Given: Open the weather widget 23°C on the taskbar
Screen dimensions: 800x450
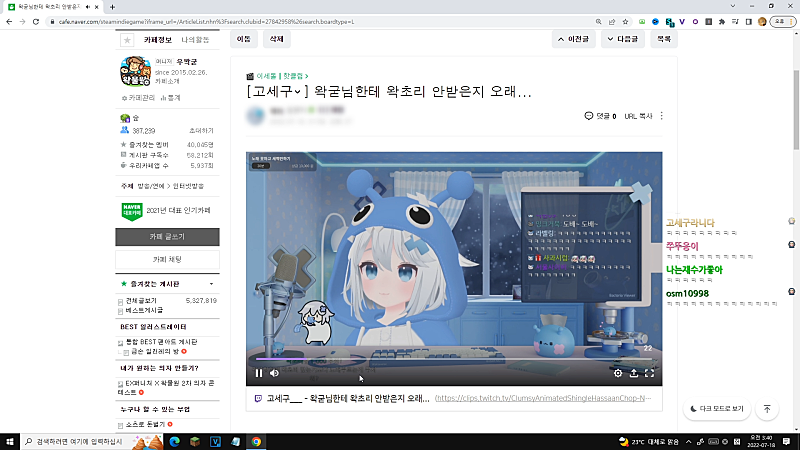Looking at the screenshot, I should coord(649,442).
